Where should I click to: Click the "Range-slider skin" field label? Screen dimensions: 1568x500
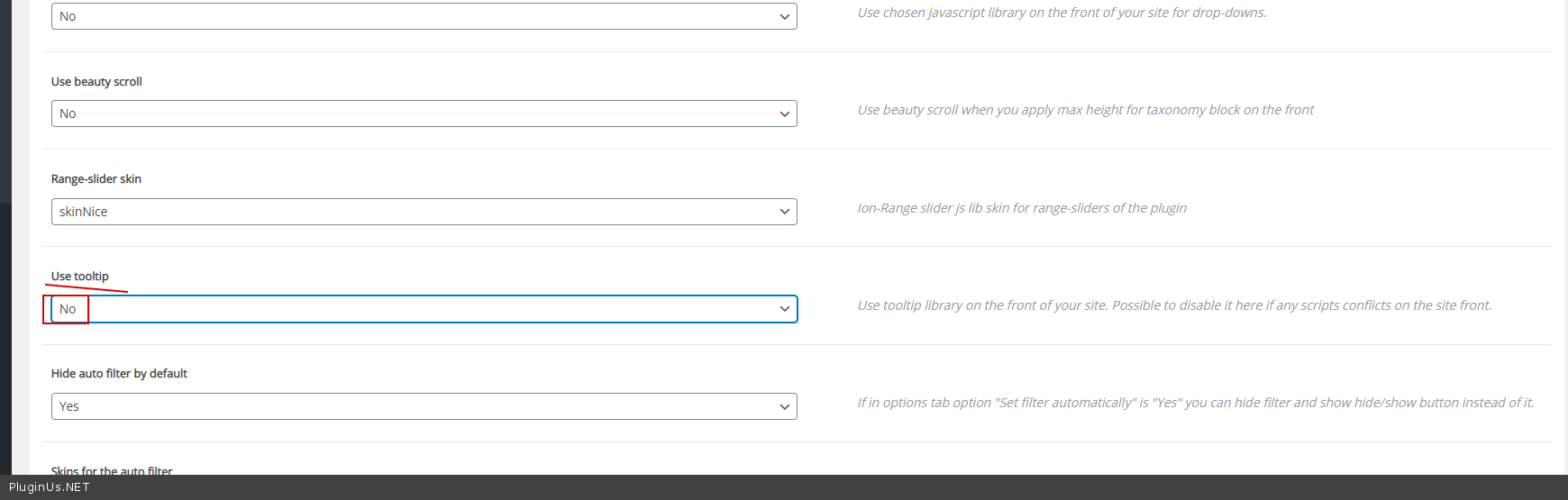(96, 179)
